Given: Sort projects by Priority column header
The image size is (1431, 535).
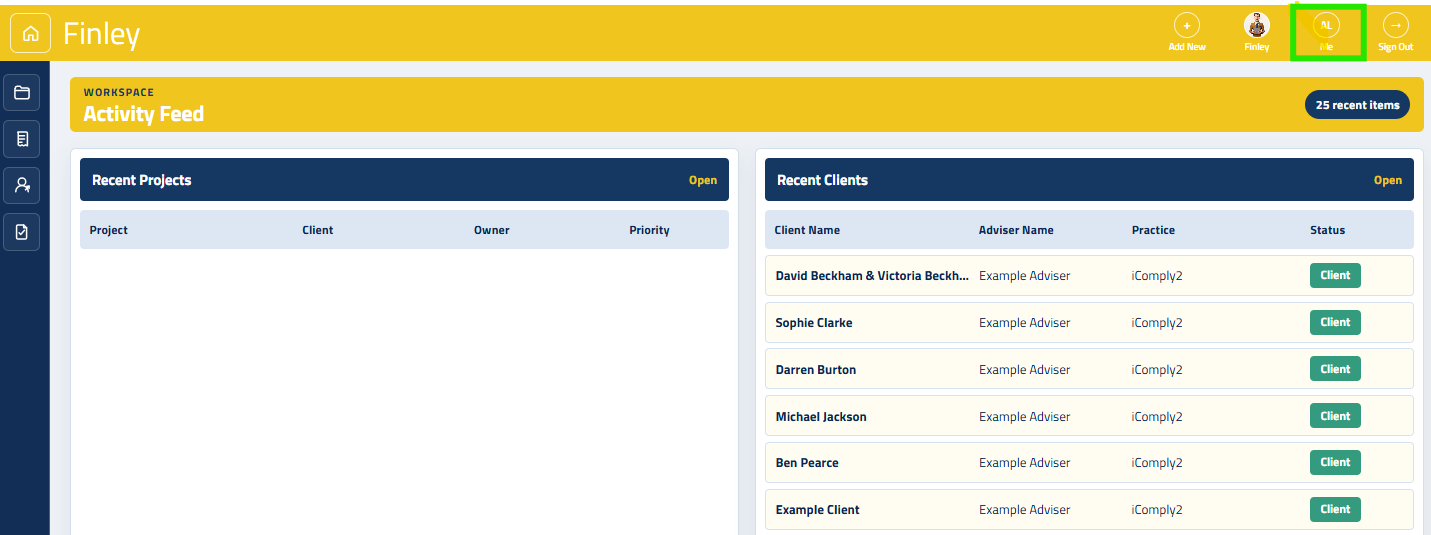Looking at the screenshot, I should pyautogui.click(x=649, y=230).
